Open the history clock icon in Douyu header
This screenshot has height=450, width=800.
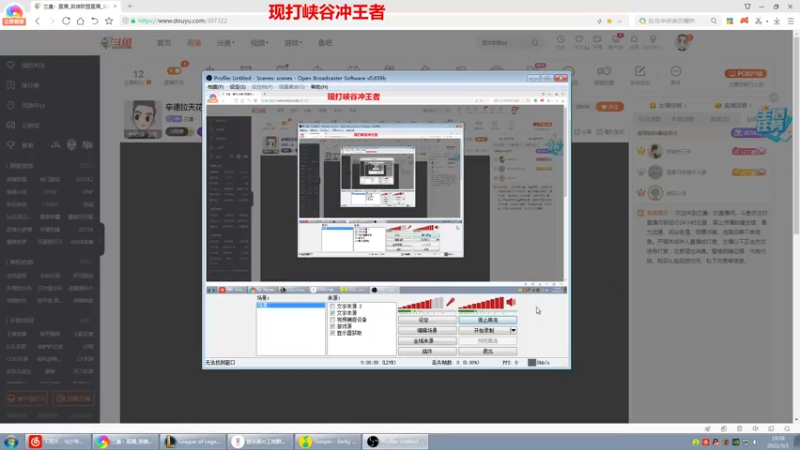[561, 39]
